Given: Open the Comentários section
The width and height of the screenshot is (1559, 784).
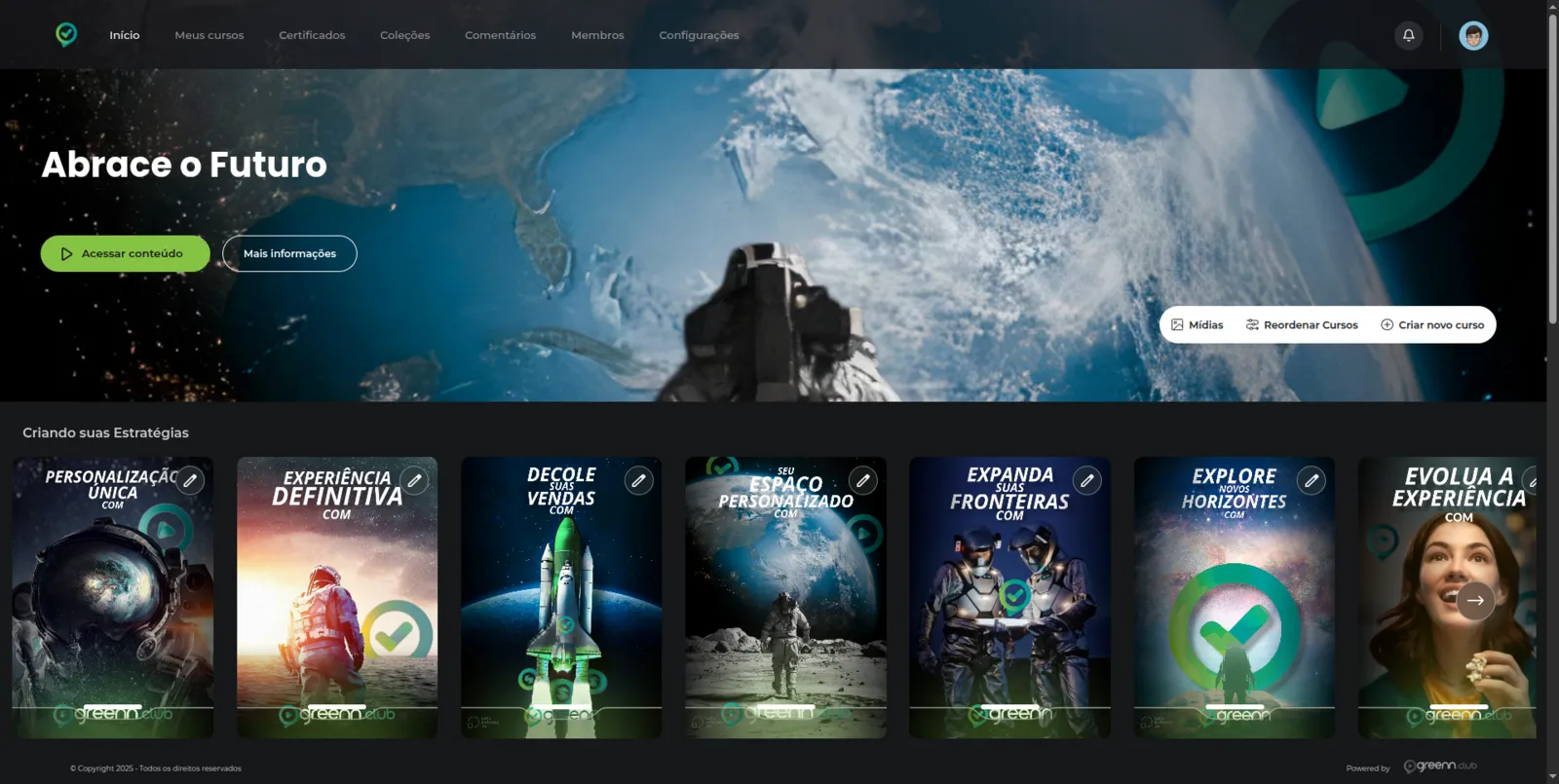Looking at the screenshot, I should [x=500, y=35].
